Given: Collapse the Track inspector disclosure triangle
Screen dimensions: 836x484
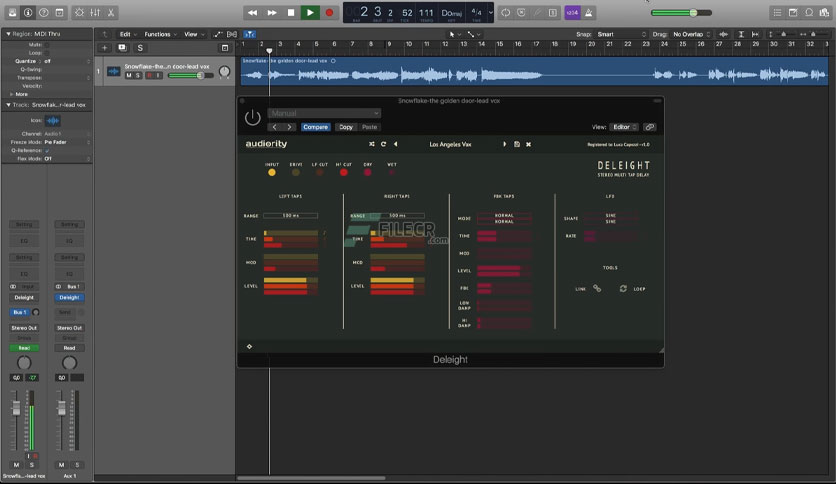Looking at the screenshot, I should [x=8, y=105].
